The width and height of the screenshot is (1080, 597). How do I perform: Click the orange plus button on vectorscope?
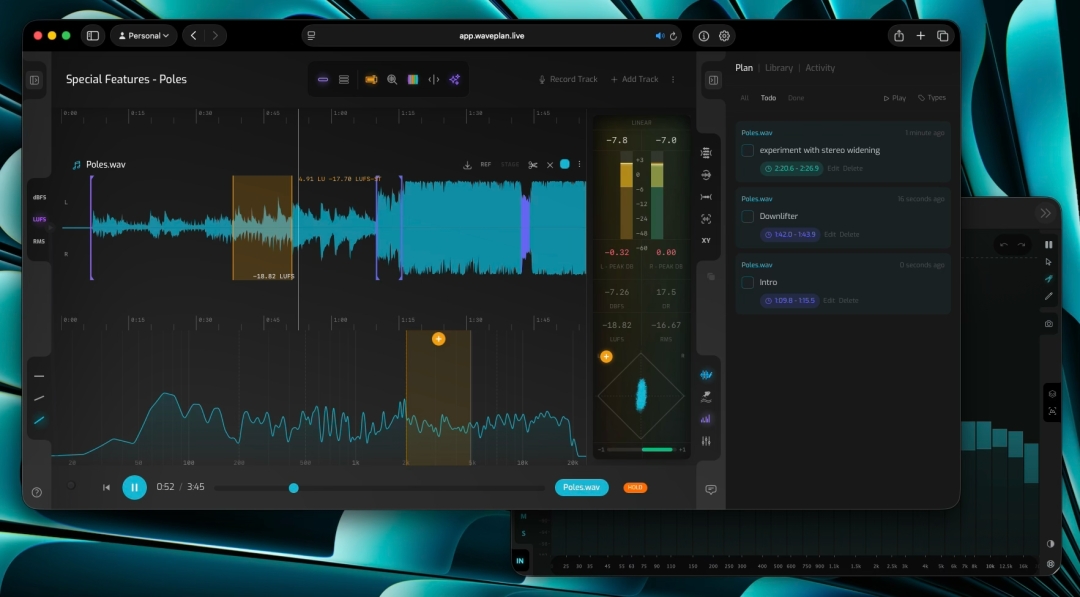(606, 357)
